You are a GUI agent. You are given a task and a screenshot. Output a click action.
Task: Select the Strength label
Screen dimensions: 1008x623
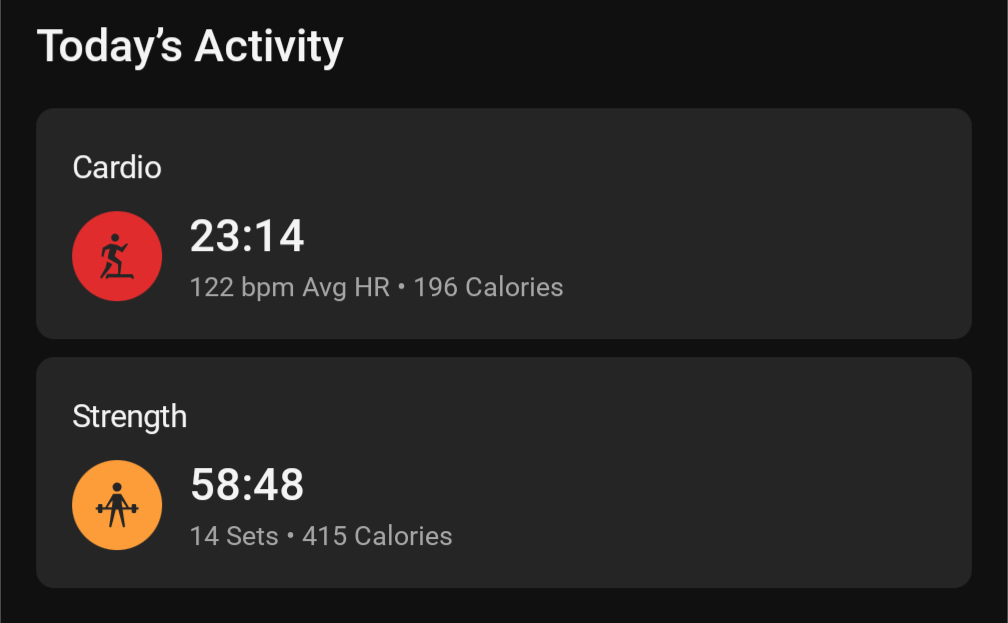(x=130, y=417)
